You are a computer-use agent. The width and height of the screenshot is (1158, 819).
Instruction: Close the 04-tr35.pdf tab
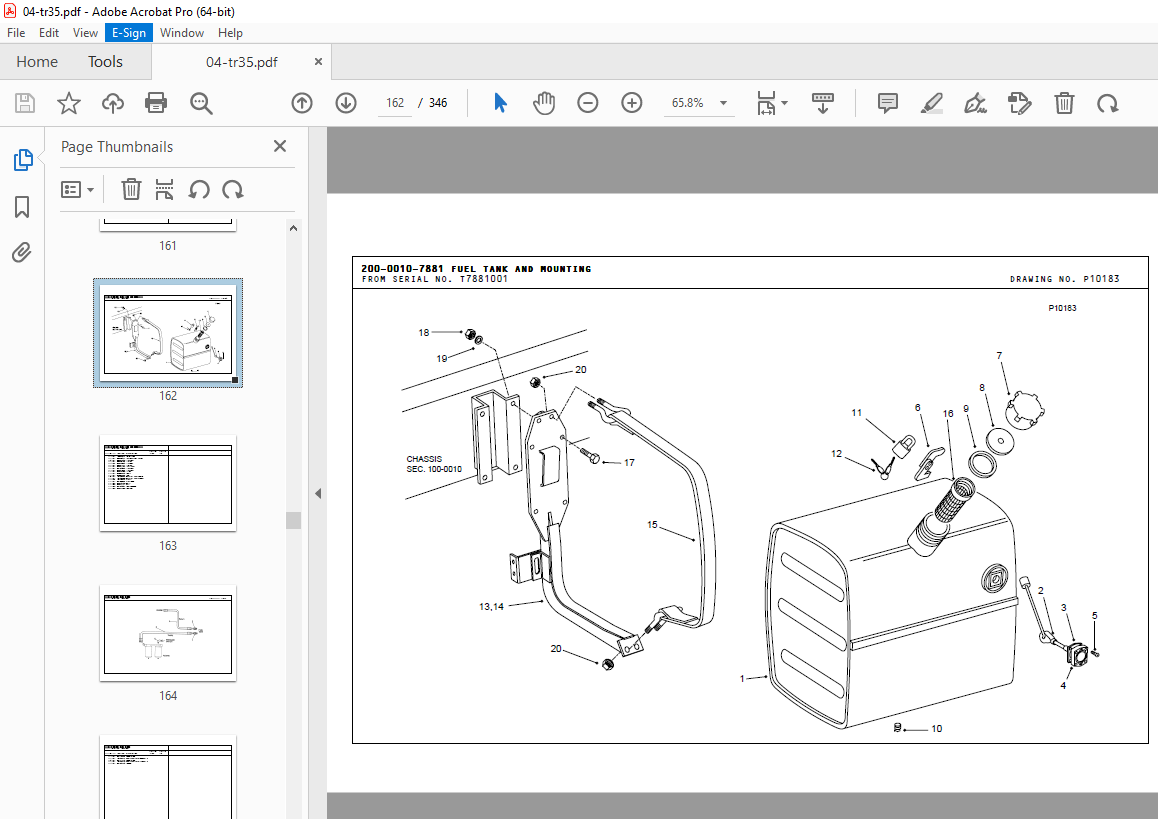[x=318, y=61]
